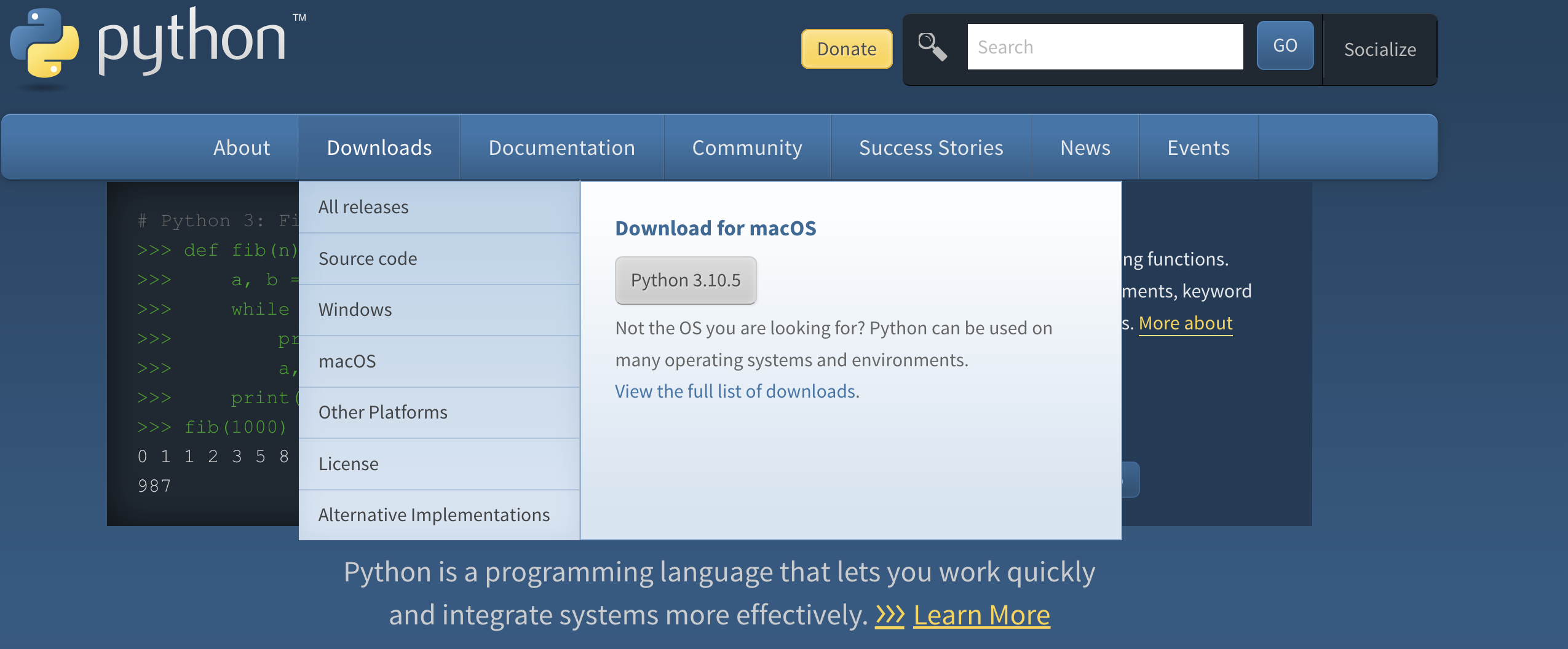Open Alternative Implementations entry
This screenshot has width=1568, height=649.
pyautogui.click(x=433, y=514)
